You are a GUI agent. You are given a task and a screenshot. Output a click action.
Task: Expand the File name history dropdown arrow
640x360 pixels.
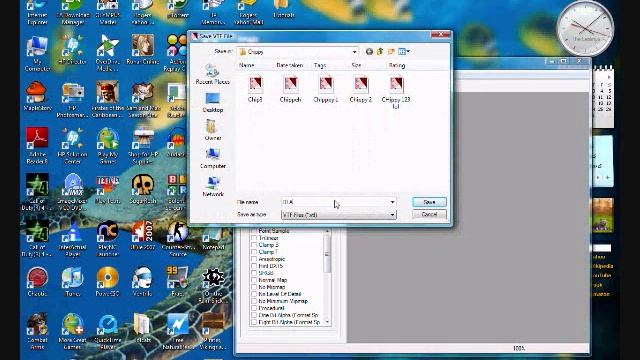click(x=392, y=202)
